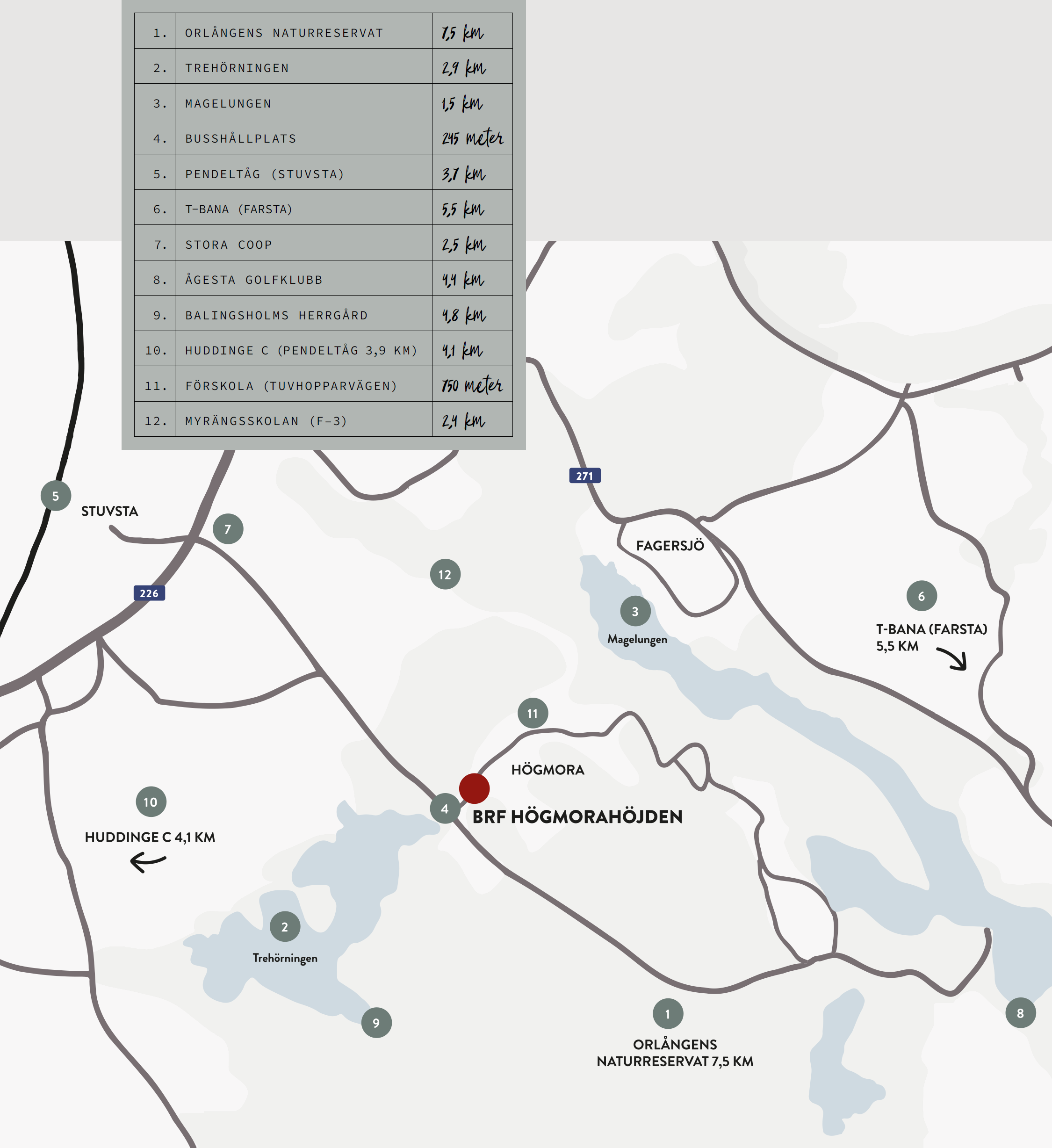Click the blue road sign 226

tap(149, 593)
